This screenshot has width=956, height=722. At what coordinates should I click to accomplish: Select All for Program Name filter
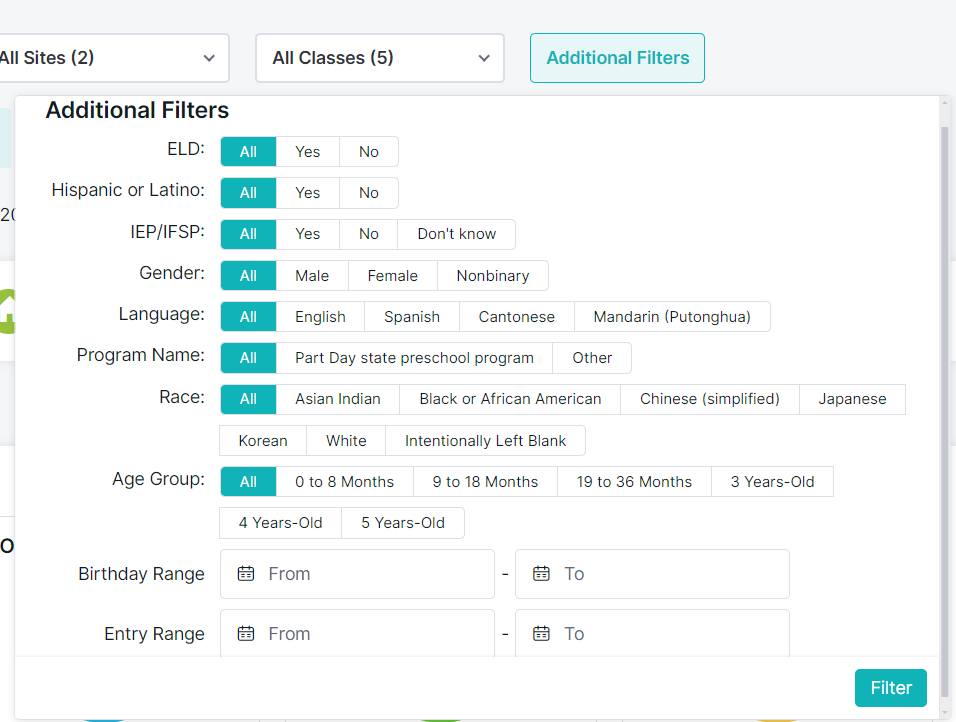click(x=248, y=358)
